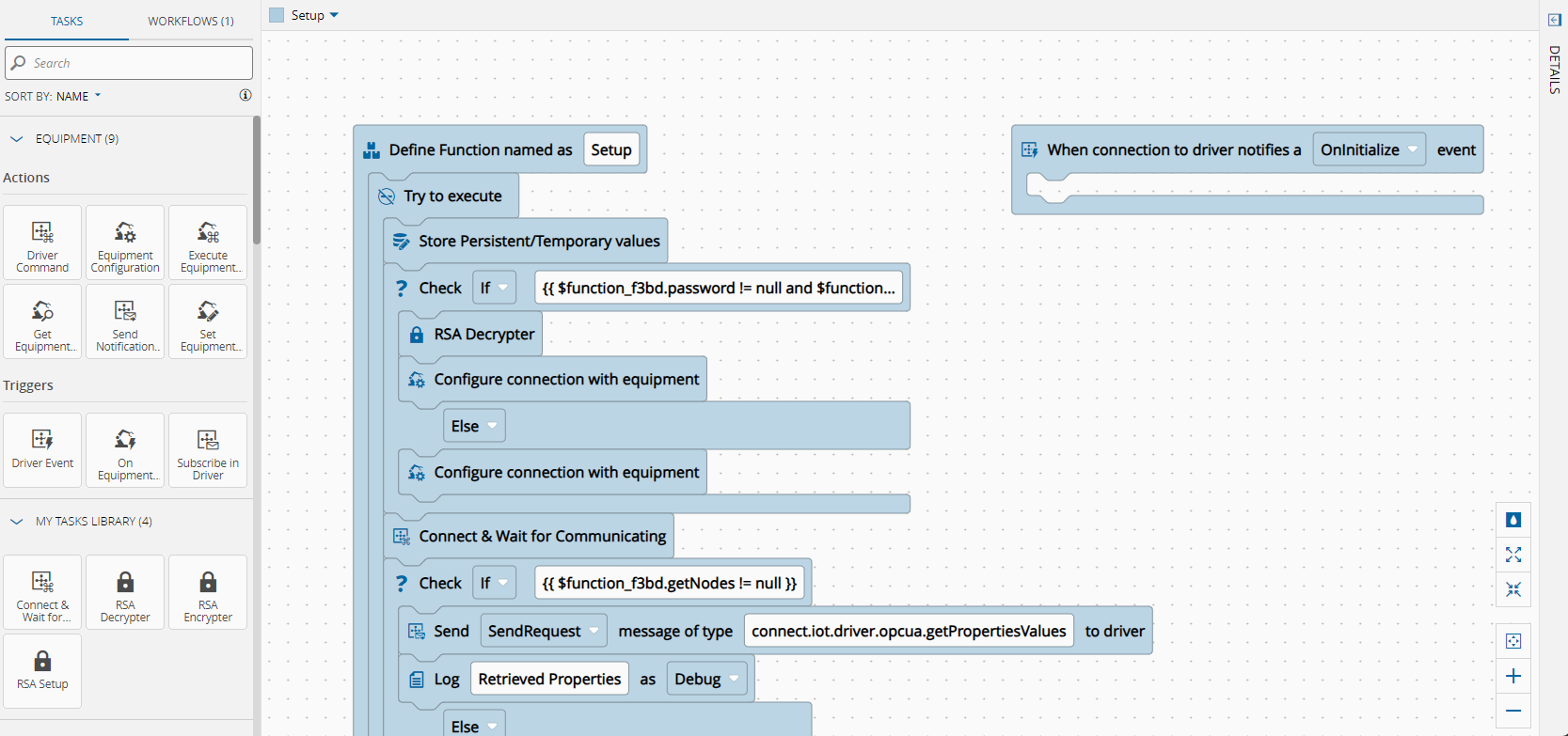
Task: Collapse all workflow blocks
Action: tap(1513, 589)
